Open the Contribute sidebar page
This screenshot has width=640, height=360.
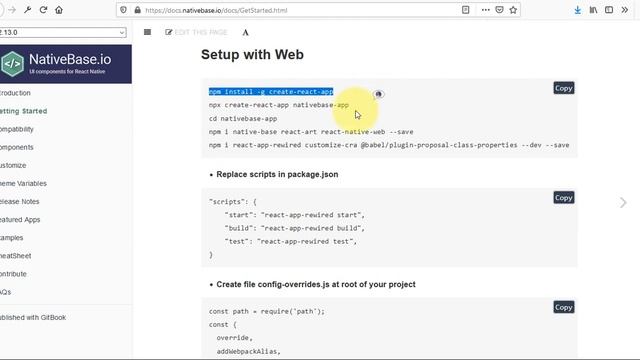point(13,274)
